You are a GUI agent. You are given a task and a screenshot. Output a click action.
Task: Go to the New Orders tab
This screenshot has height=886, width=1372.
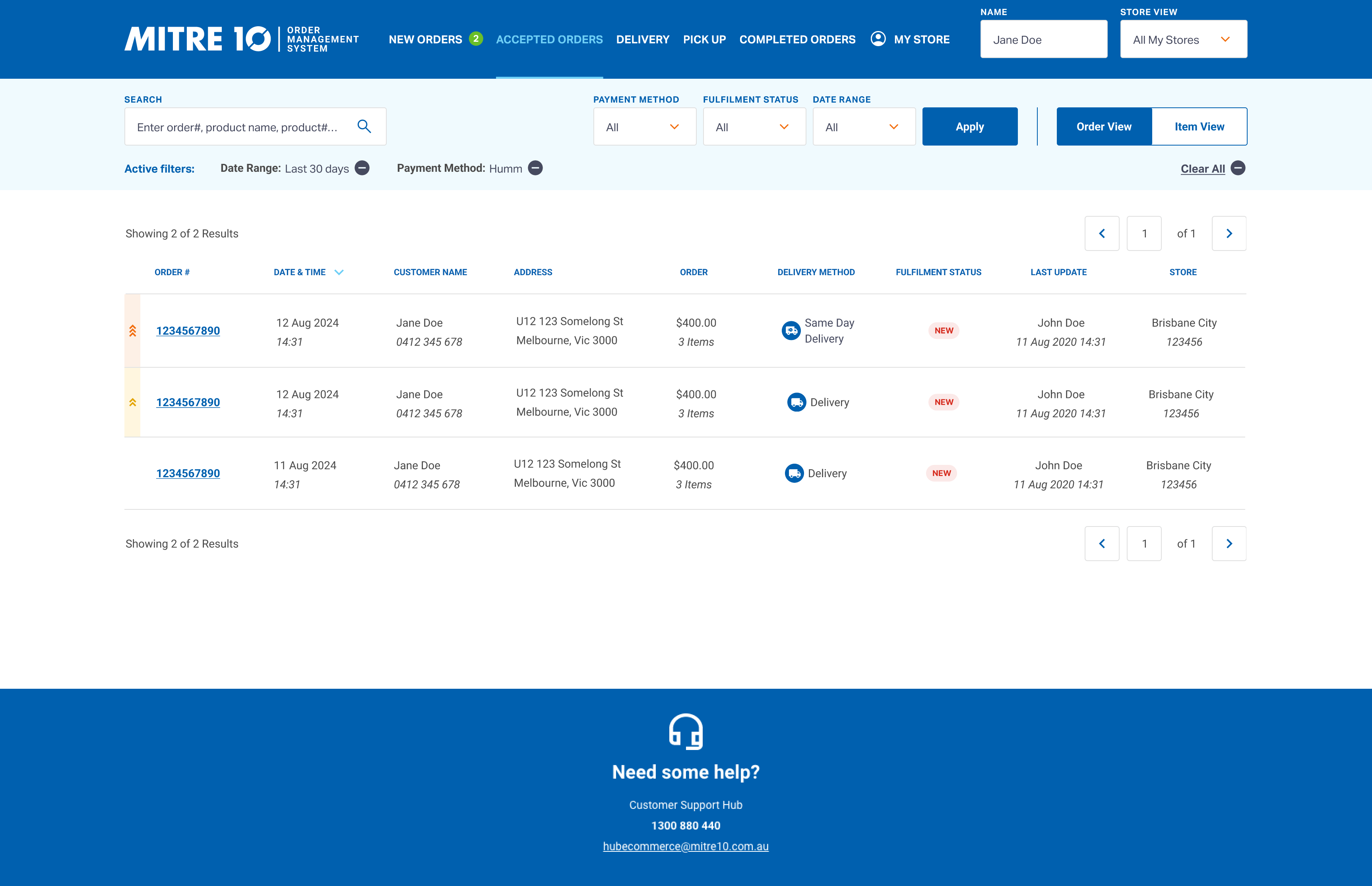tap(426, 39)
